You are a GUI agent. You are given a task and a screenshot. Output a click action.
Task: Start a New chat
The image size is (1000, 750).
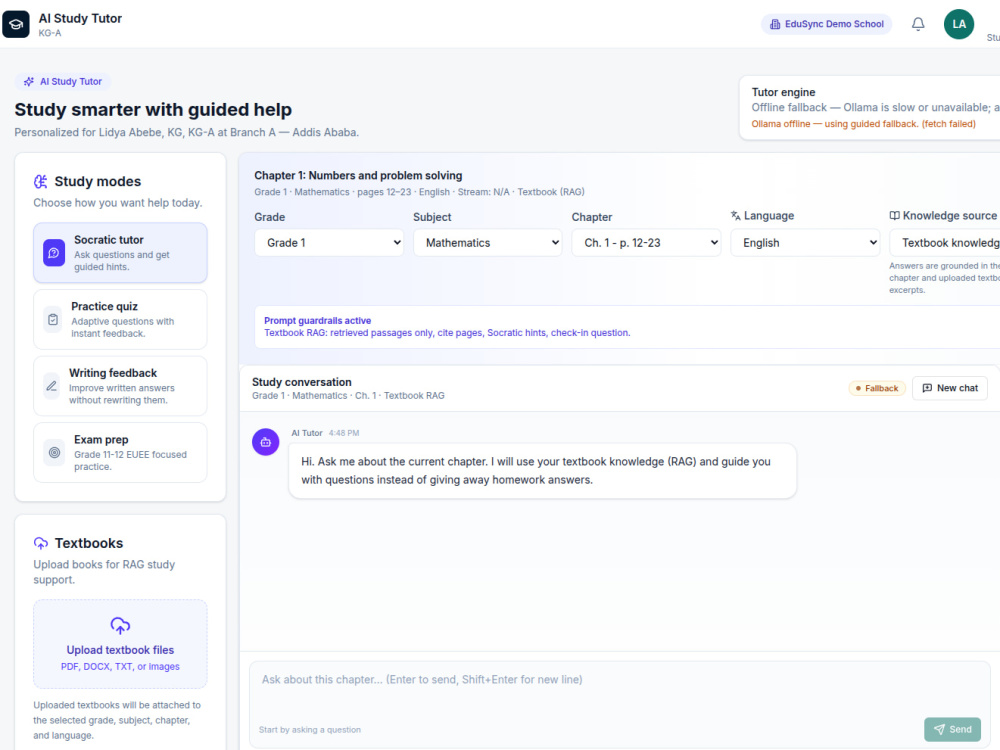pyautogui.click(x=950, y=388)
